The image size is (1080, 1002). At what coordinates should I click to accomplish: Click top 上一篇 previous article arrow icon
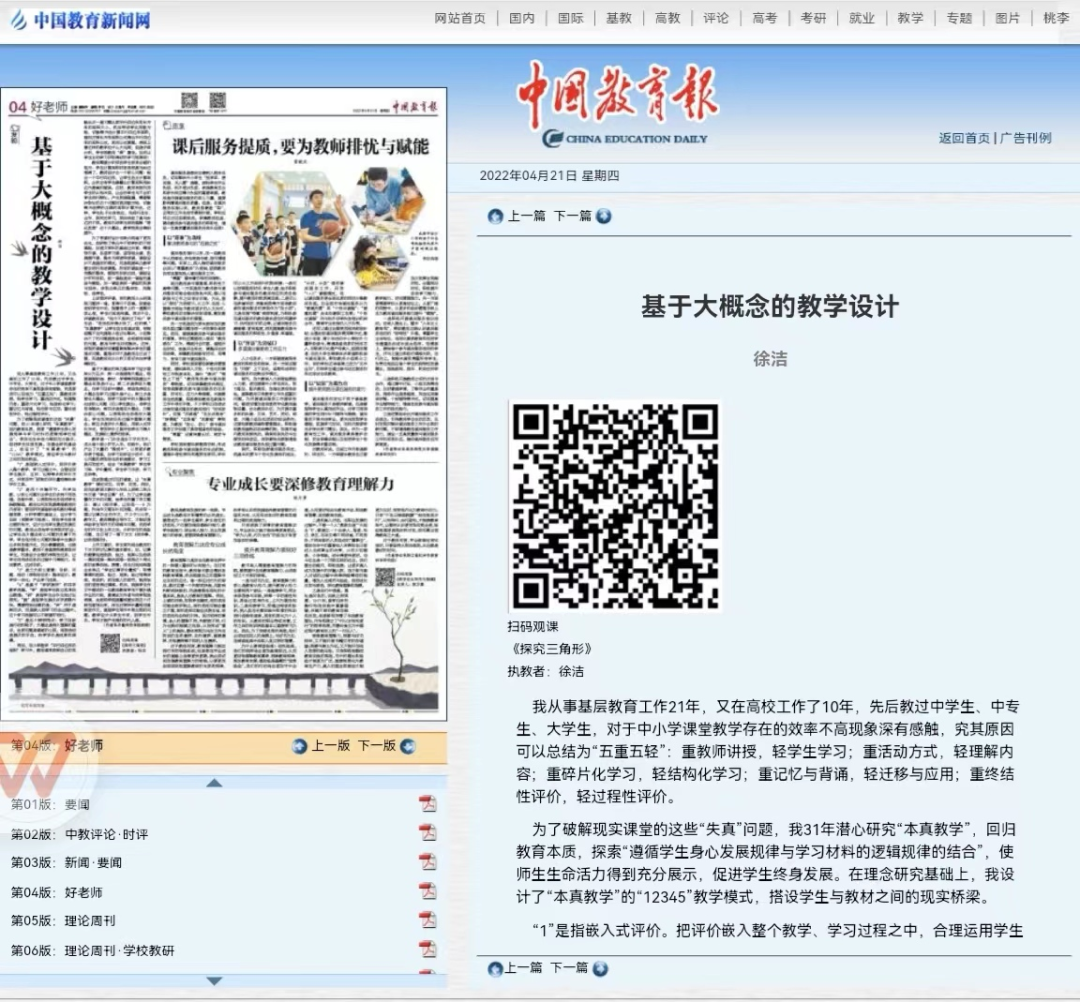(495, 216)
